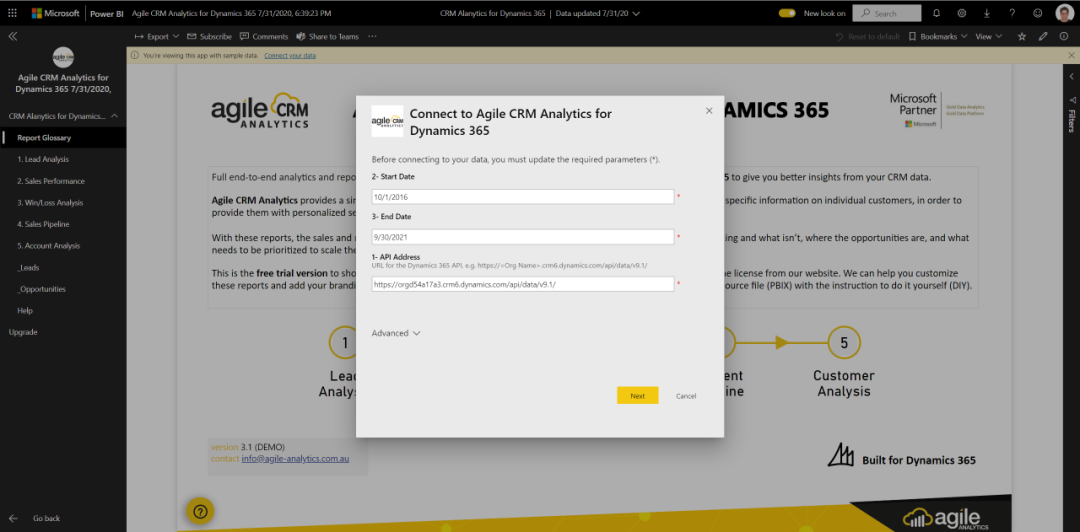The width and height of the screenshot is (1080, 532).
Task: Open the settings gear icon
Action: pyautogui.click(x=962, y=13)
